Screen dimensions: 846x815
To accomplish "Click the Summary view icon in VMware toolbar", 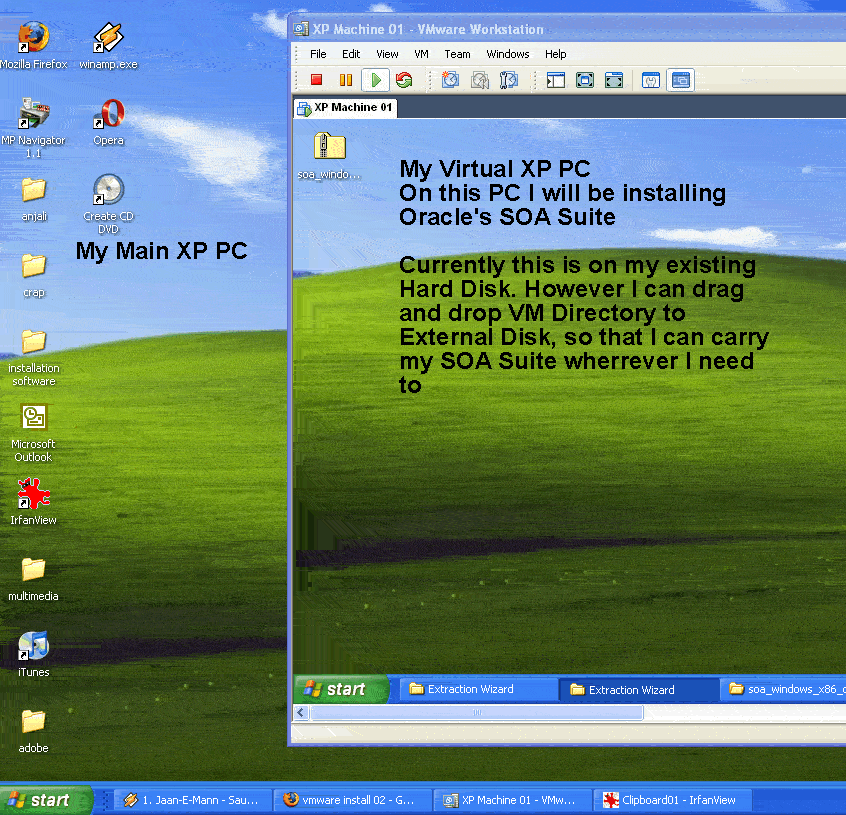I will (651, 80).
